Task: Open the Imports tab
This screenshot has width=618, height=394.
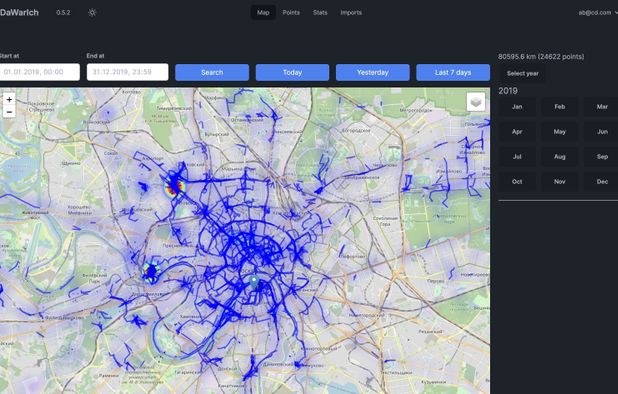Action: (x=351, y=13)
